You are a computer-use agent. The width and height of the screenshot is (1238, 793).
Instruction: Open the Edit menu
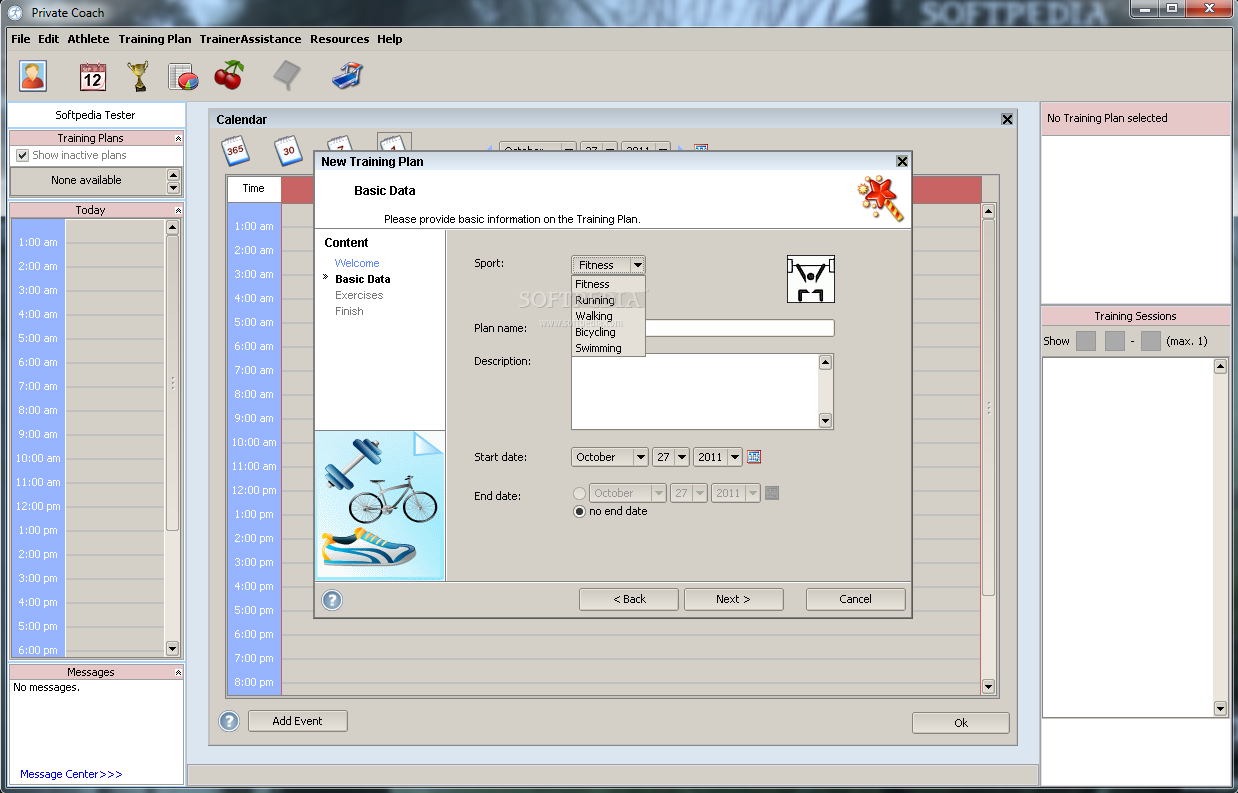pyautogui.click(x=48, y=39)
